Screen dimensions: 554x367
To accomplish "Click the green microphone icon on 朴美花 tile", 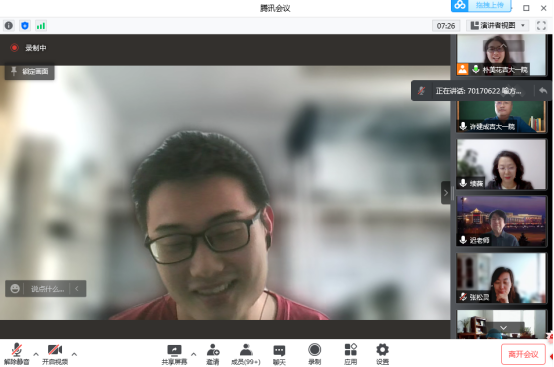I will coord(476,69).
